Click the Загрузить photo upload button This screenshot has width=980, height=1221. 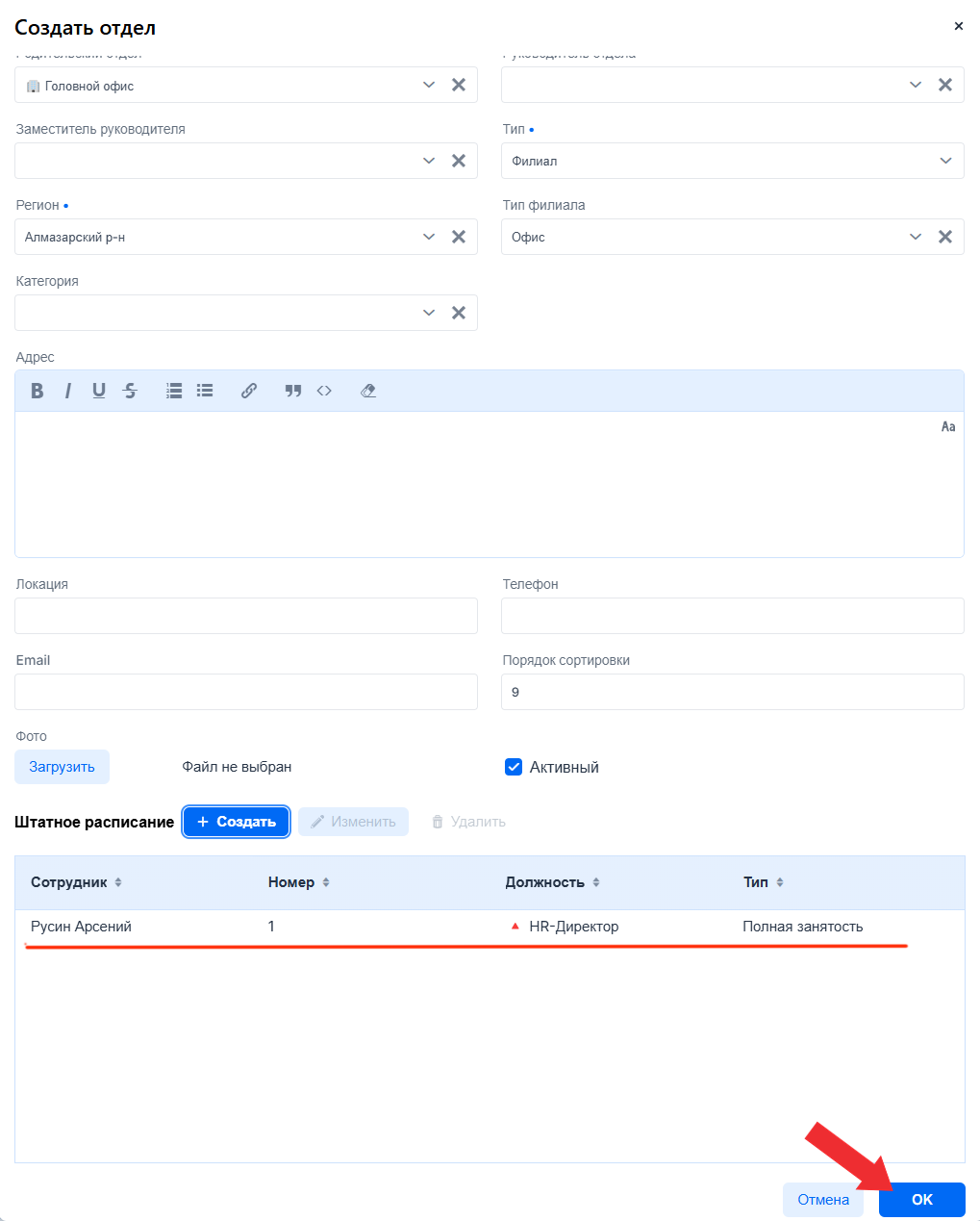coord(62,767)
